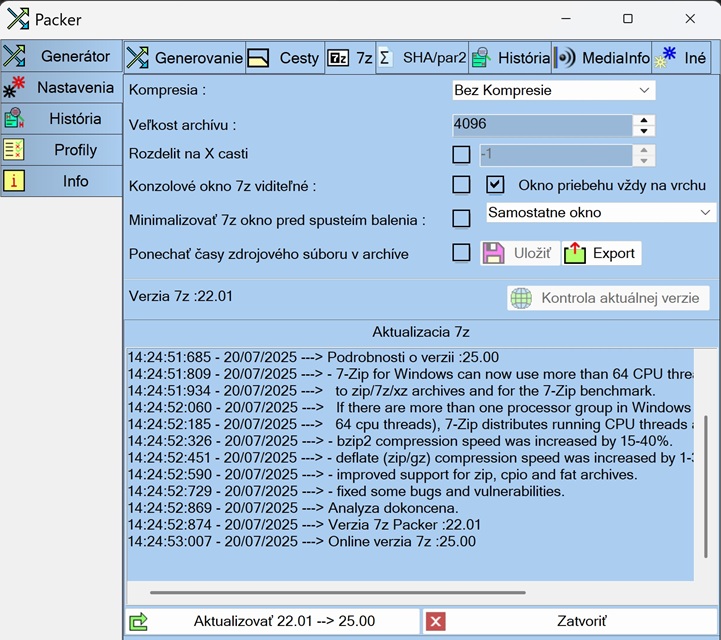This screenshot has width=721, height=640.
Task: Switch to the Generovanie tab
Action: click(x=185, y=58)
